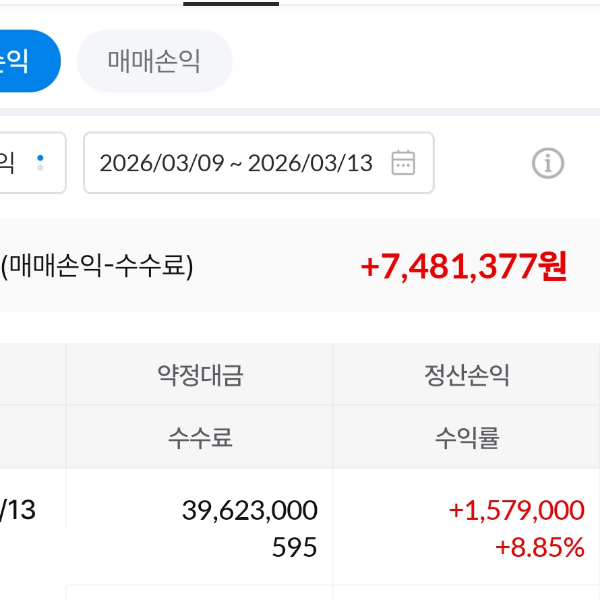Click the (매매손익-수수료) label

(x=97, y=266)
